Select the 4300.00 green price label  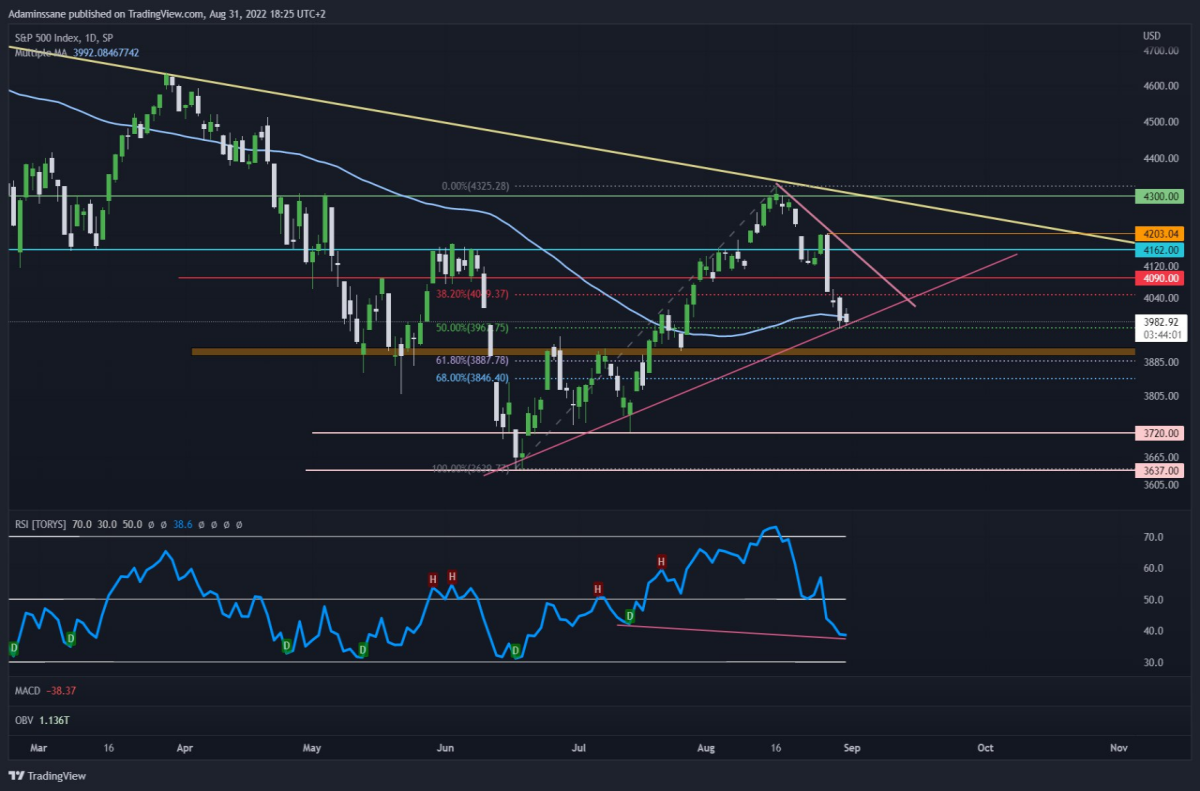coord(1160,196)
